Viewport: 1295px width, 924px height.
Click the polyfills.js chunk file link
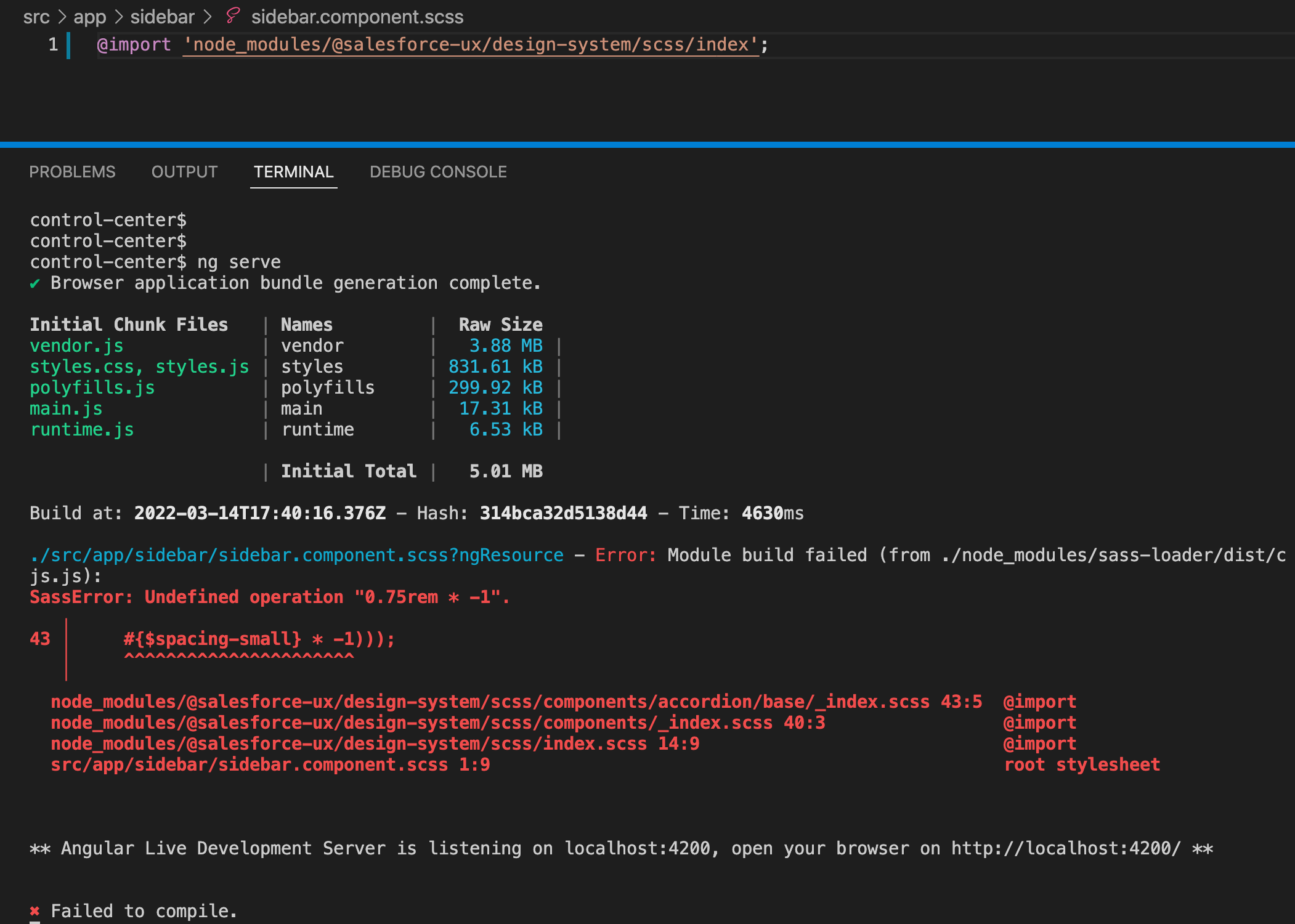(92, 387)
